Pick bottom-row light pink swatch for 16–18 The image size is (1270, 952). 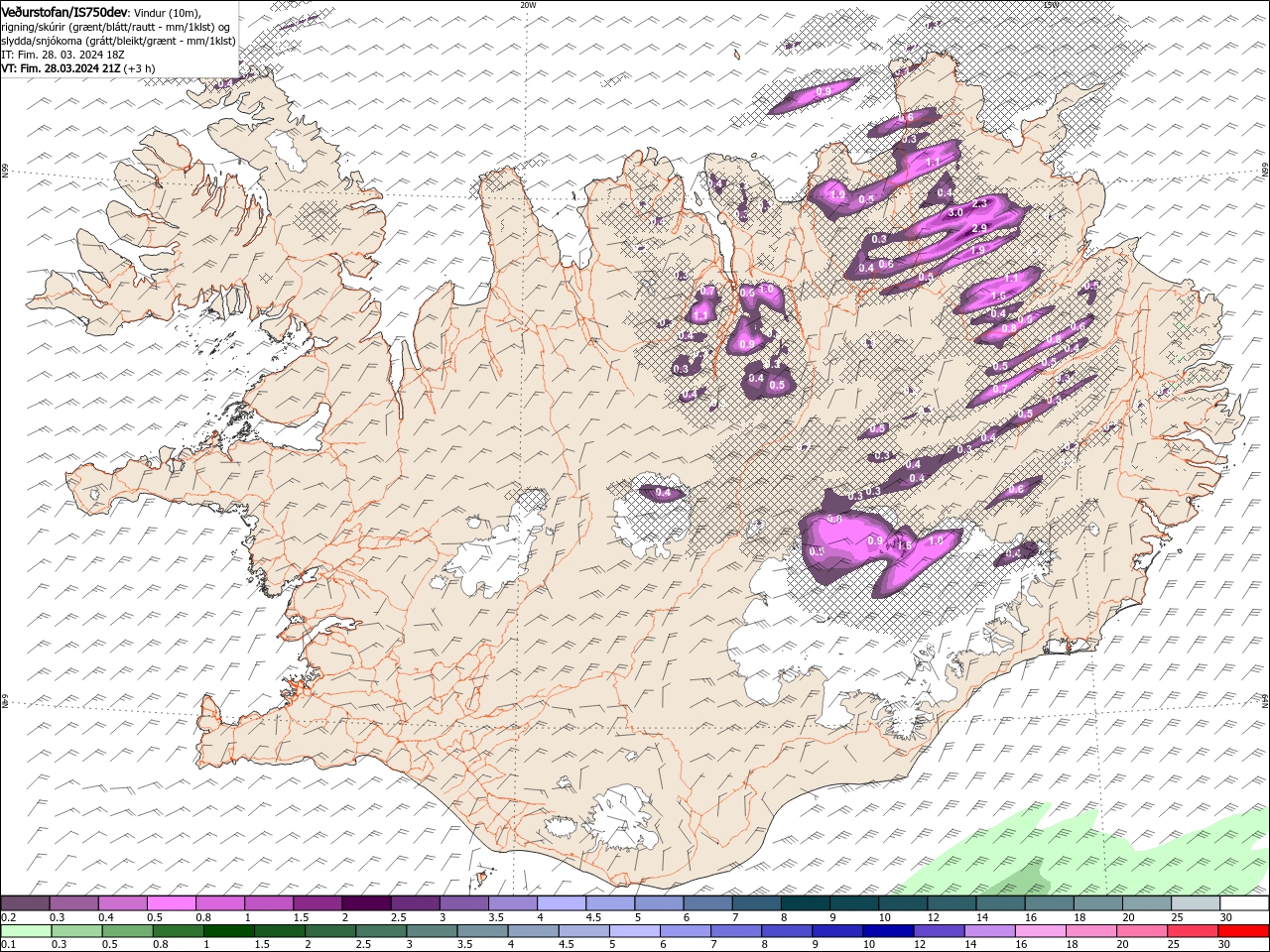(1040, 931)
